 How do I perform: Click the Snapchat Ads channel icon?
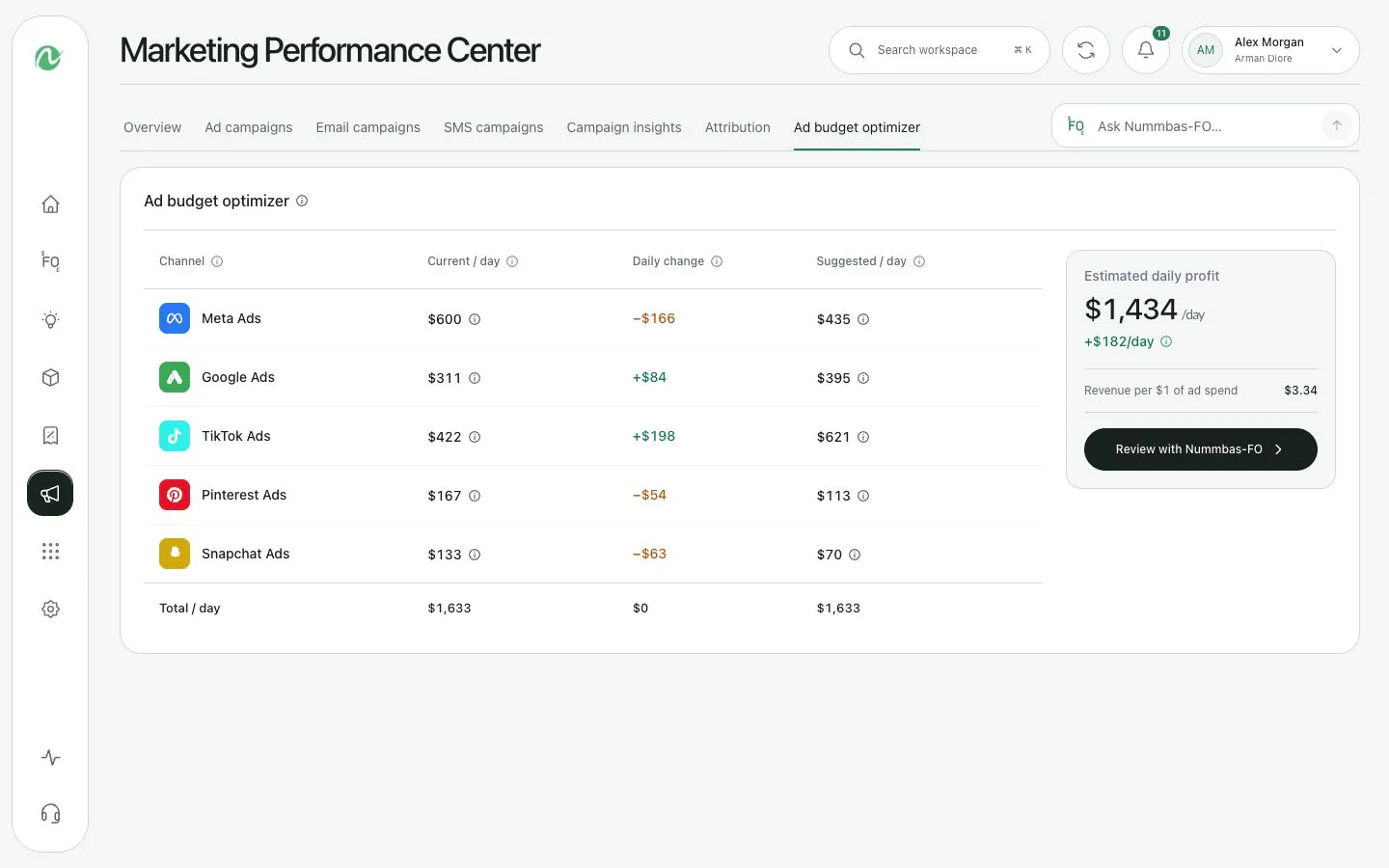click(x=175, y=554)
